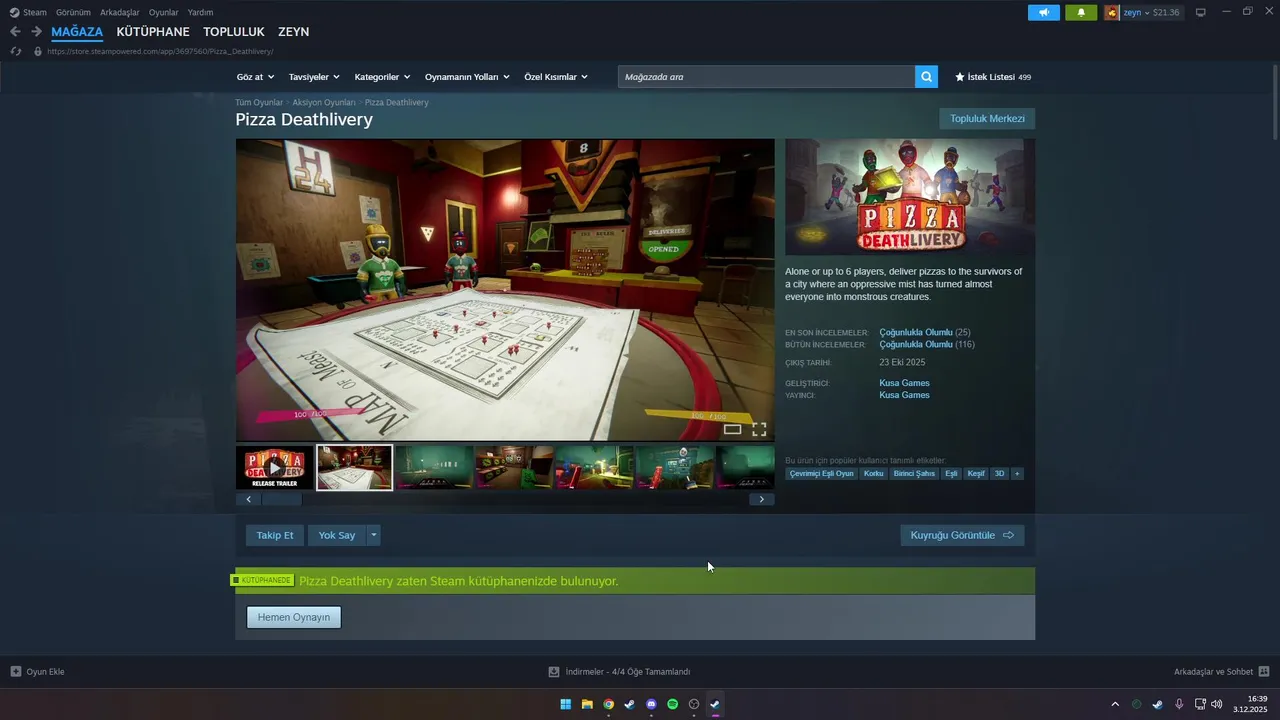Enter fullscreen on the screenshot viewer
The image size is (1280, 720).
pyautogui.click(x=759, y=430)
